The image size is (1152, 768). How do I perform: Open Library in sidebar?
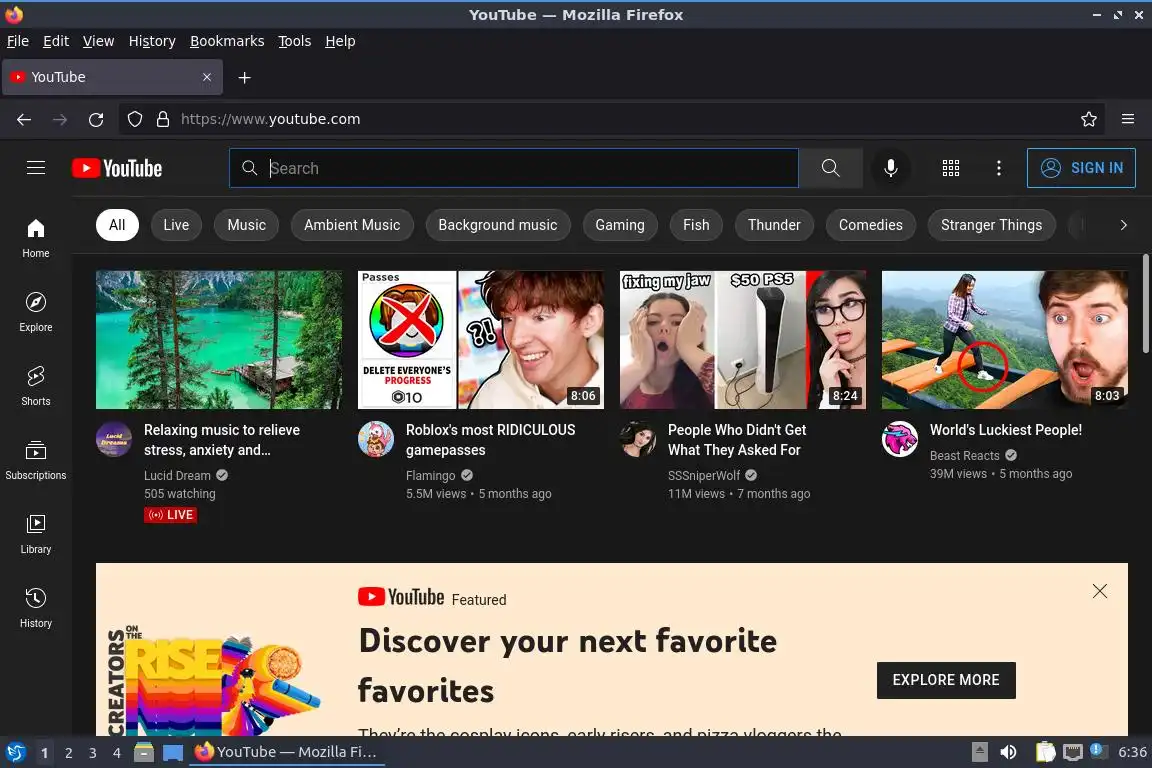[35, 534]
